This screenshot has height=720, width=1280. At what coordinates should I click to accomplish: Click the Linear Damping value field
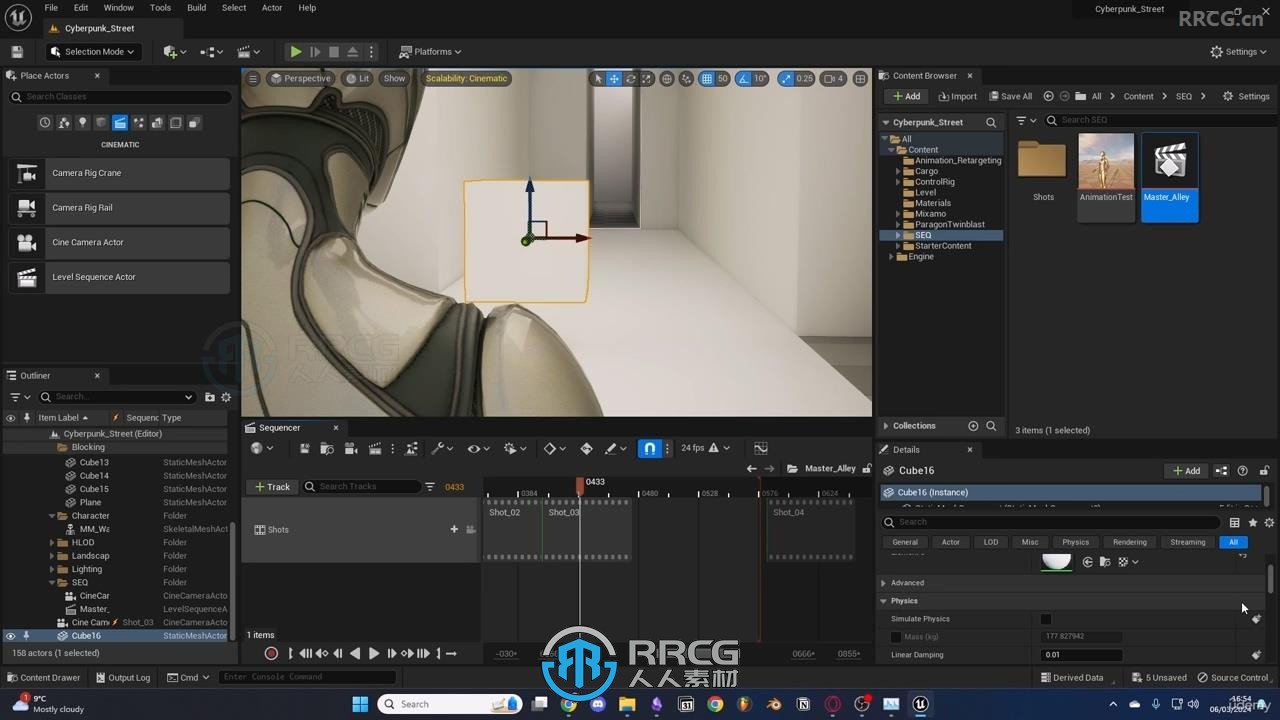(x=1082, y=655)
